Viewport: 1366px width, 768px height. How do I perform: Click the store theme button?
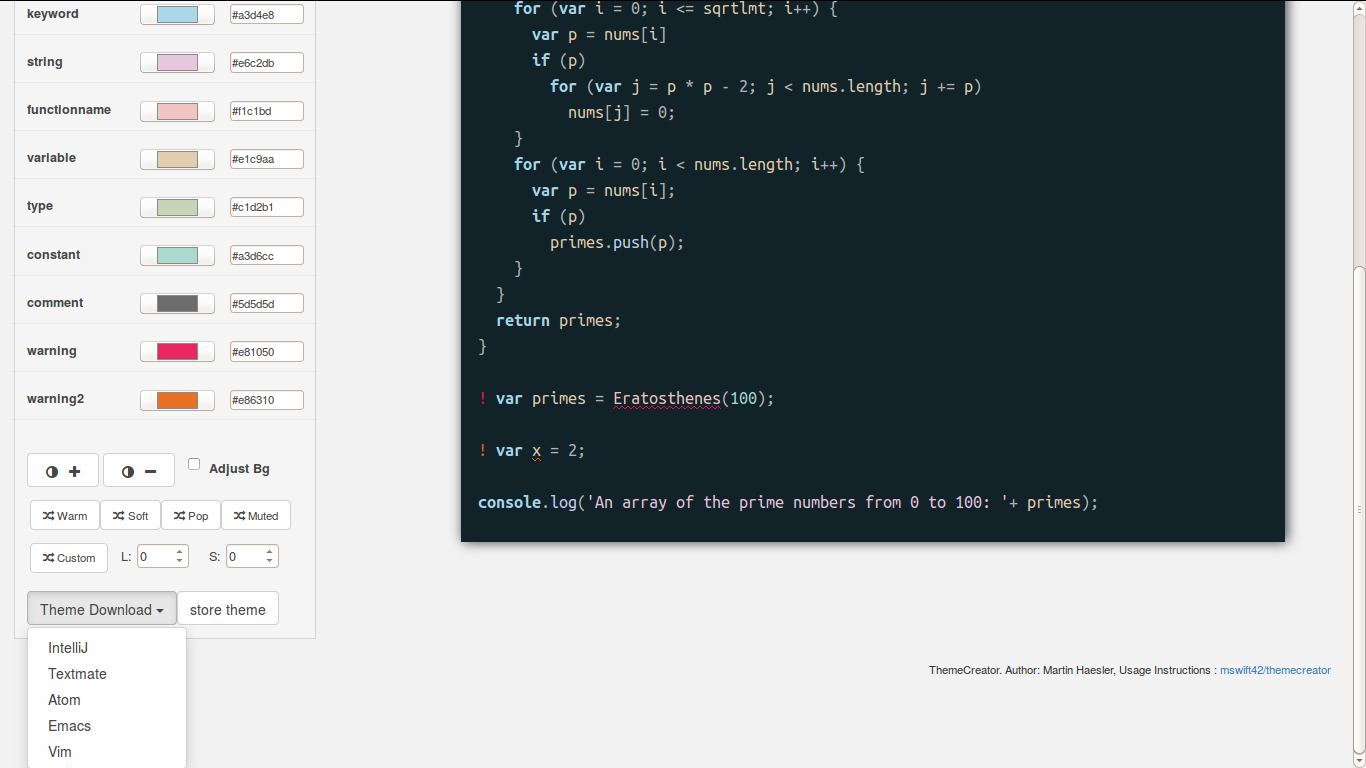[227, 608]
